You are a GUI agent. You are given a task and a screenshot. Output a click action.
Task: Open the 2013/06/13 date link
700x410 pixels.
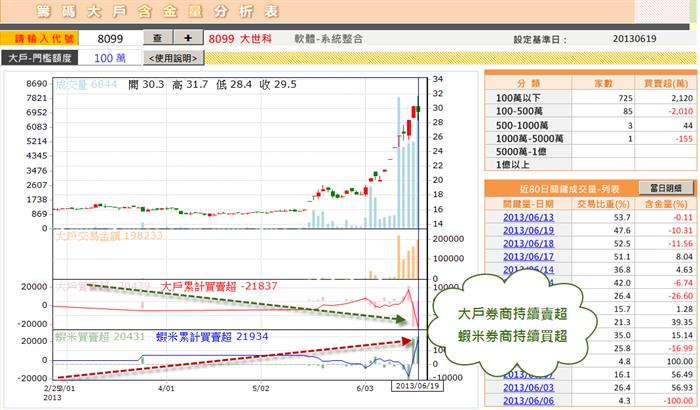(529, 218)
